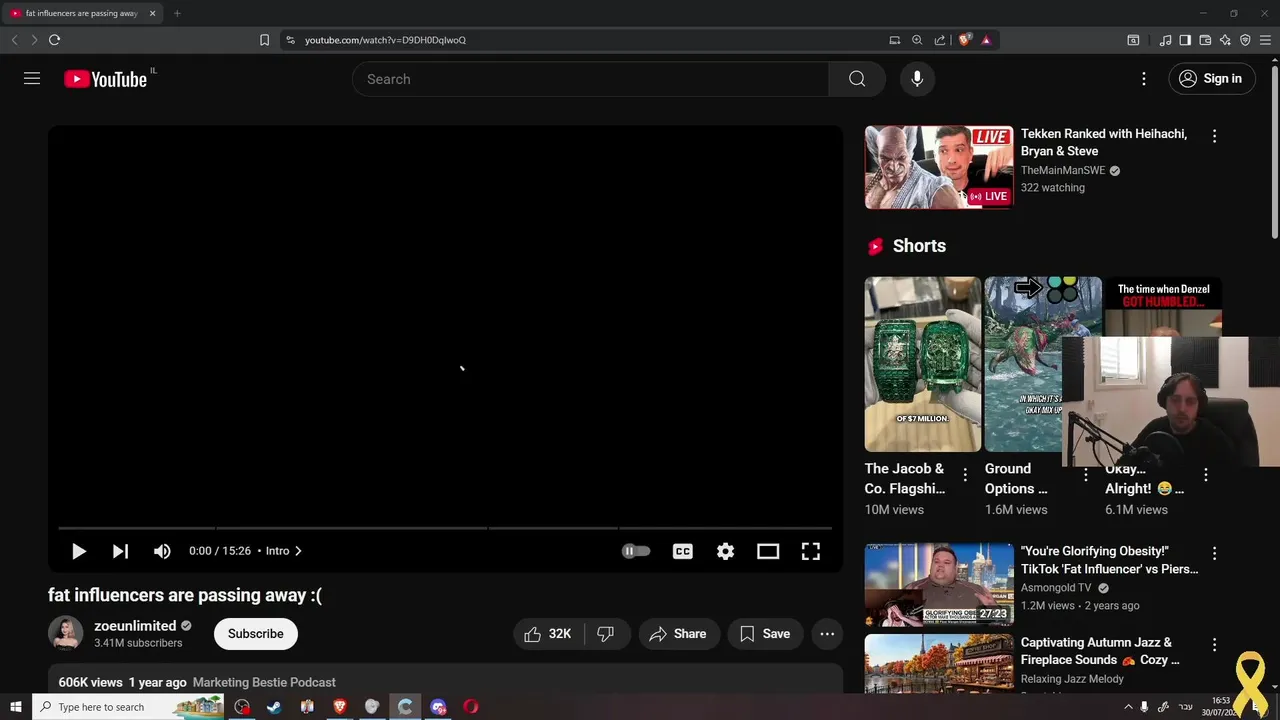1280x720 pixels.
Task: Open the music playlist icon
Action: [x=1165, y=40]
